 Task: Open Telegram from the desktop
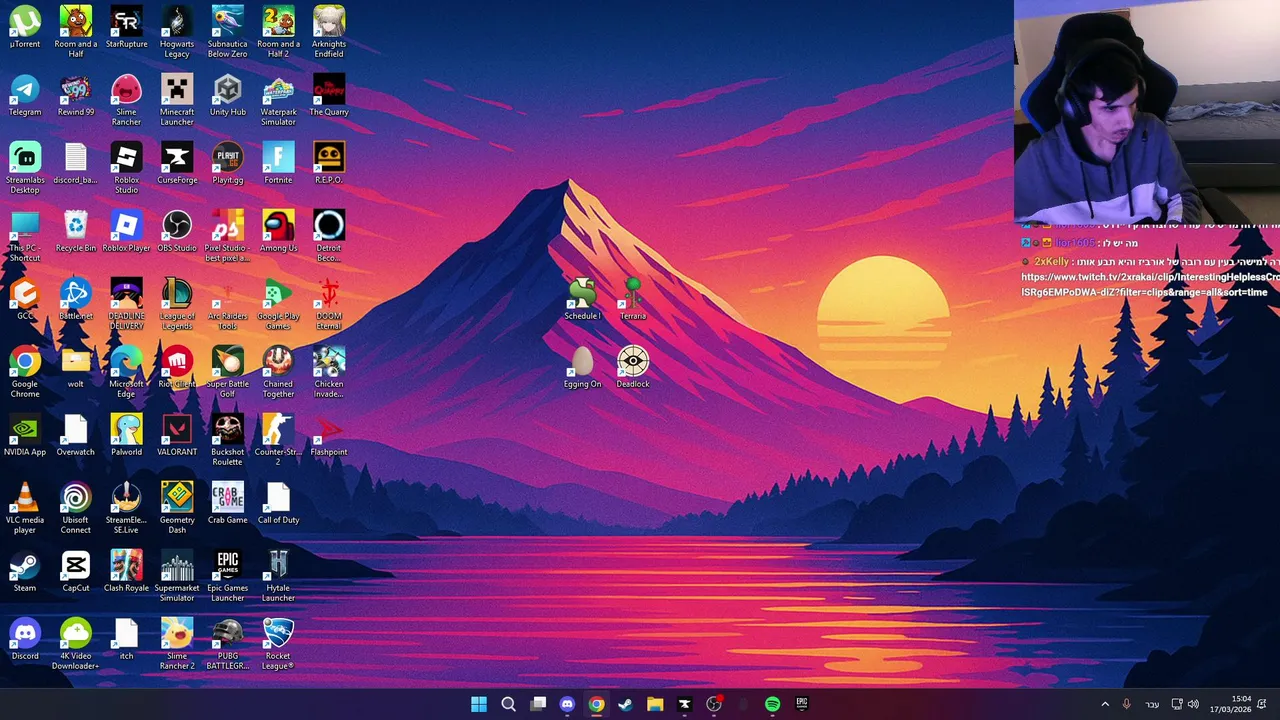(x=25, y=96)
